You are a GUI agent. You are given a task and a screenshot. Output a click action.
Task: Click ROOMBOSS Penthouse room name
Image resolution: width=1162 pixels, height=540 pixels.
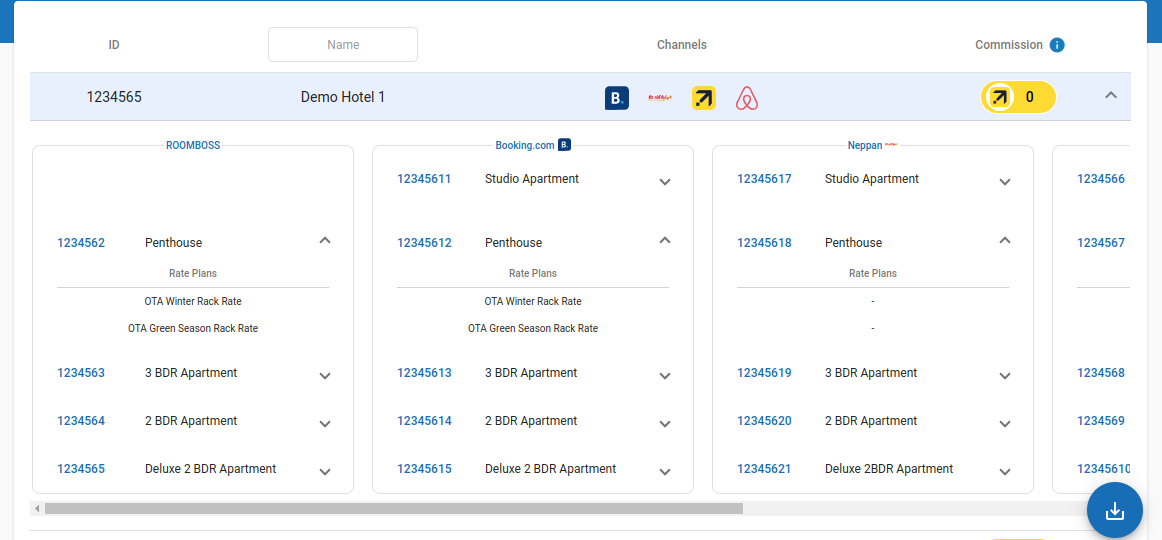tap(173, 243)
